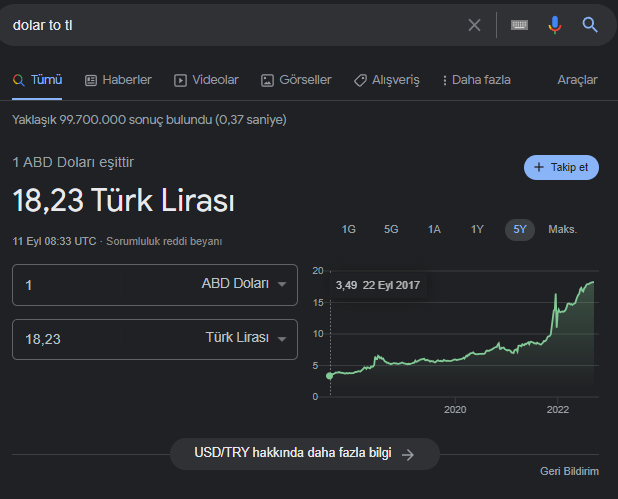The width and height of the screenshot is (618, 499).
Task: Follow the currency pair with Takip et
Action: click(x=561, y=167)
